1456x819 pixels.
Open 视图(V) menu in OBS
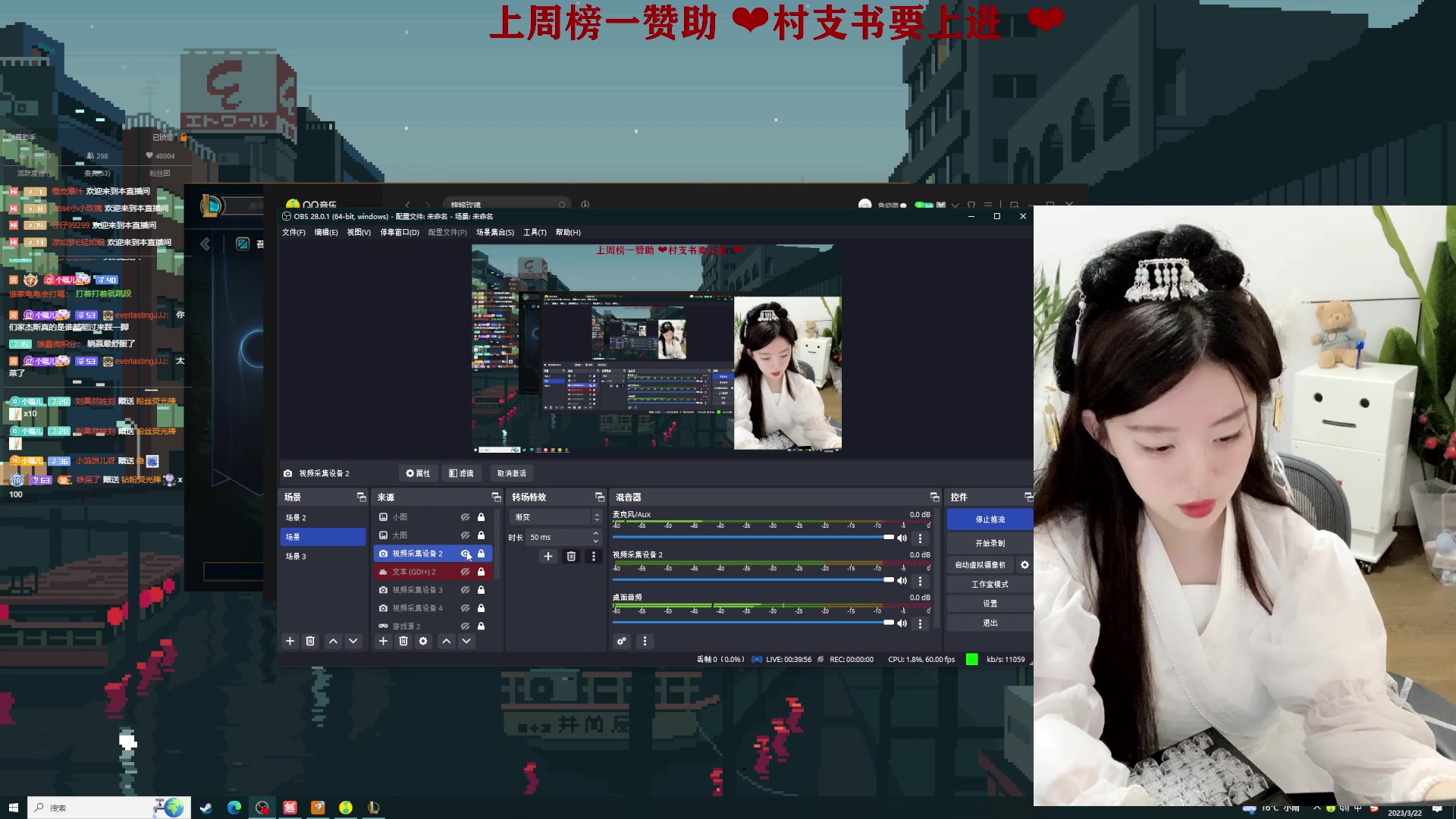(359, 232)
